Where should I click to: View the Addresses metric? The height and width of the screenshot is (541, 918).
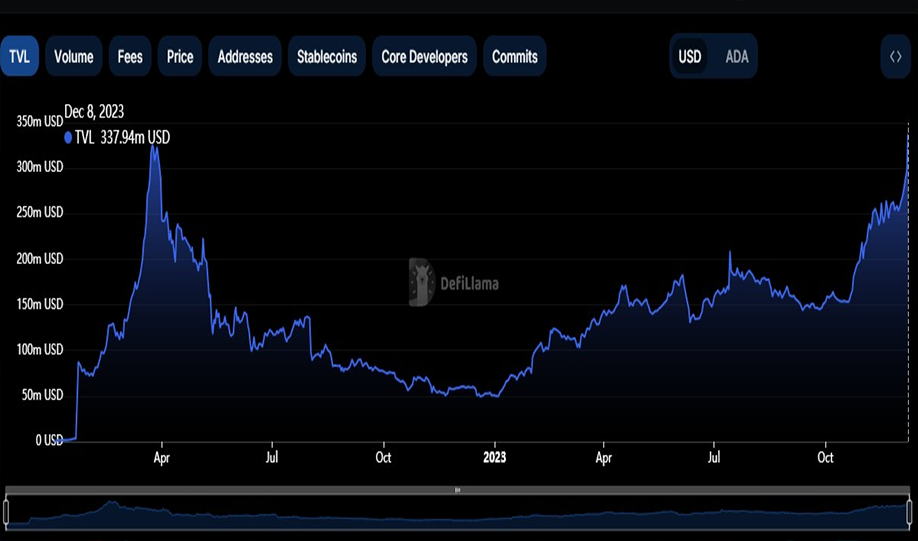point(245,56)
